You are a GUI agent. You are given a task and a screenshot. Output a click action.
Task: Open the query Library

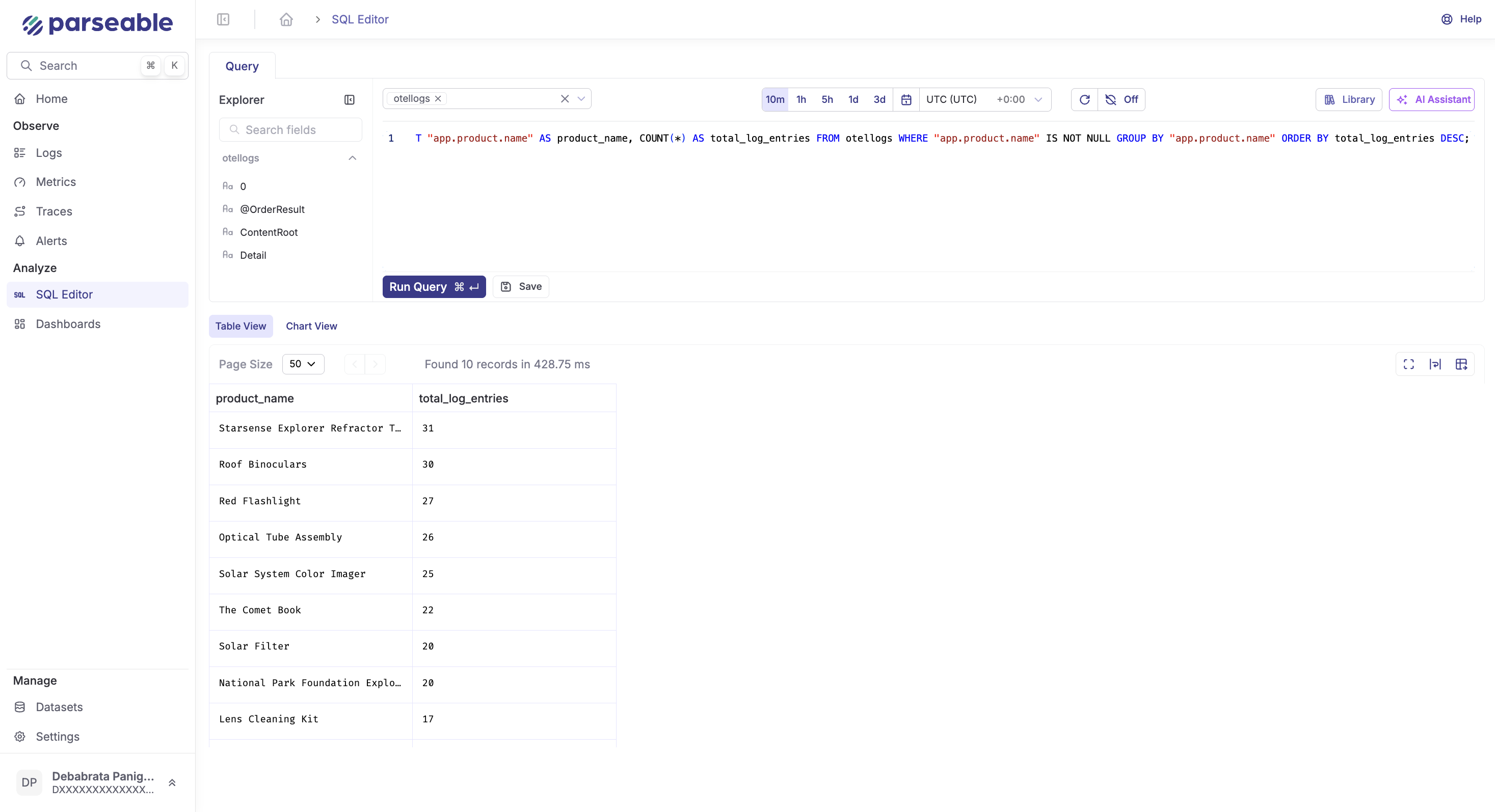(1349, 100)
